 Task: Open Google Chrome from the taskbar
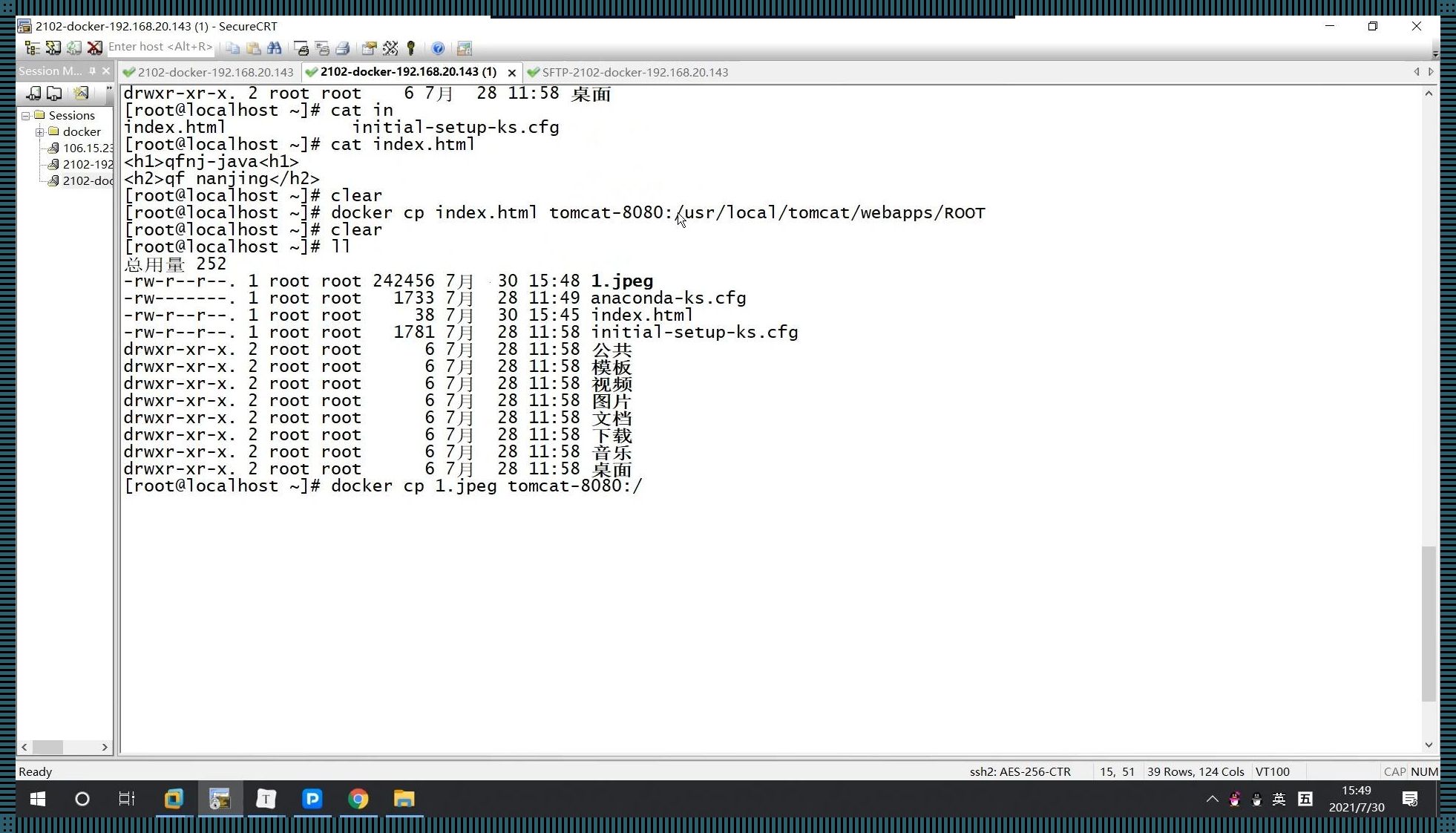click(x=358, y=799)
